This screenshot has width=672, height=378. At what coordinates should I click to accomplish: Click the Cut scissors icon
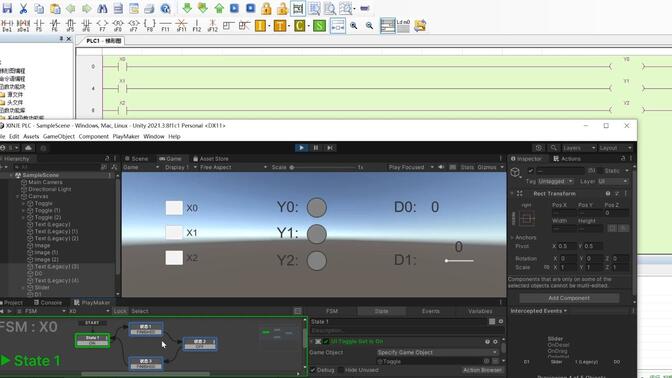click(x=24, y=8)
